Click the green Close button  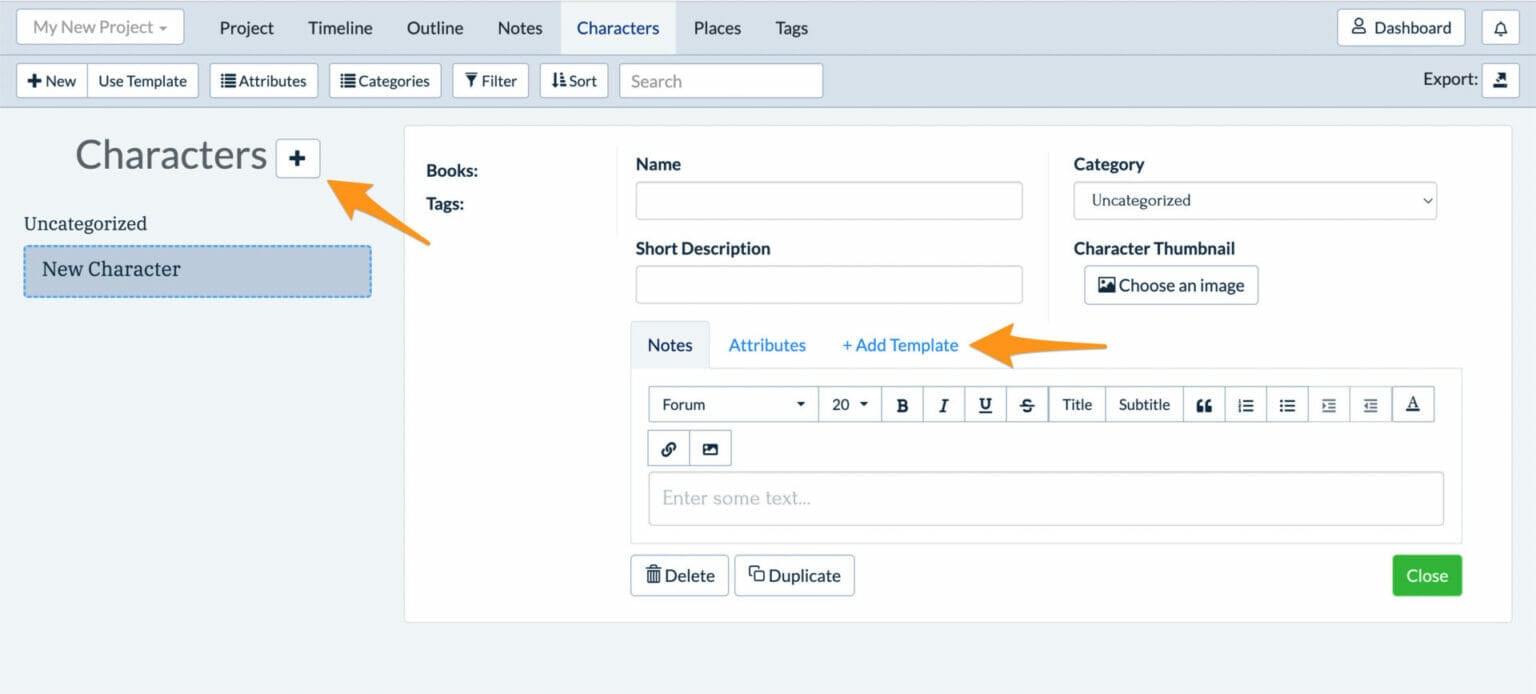pos(1426,576)
